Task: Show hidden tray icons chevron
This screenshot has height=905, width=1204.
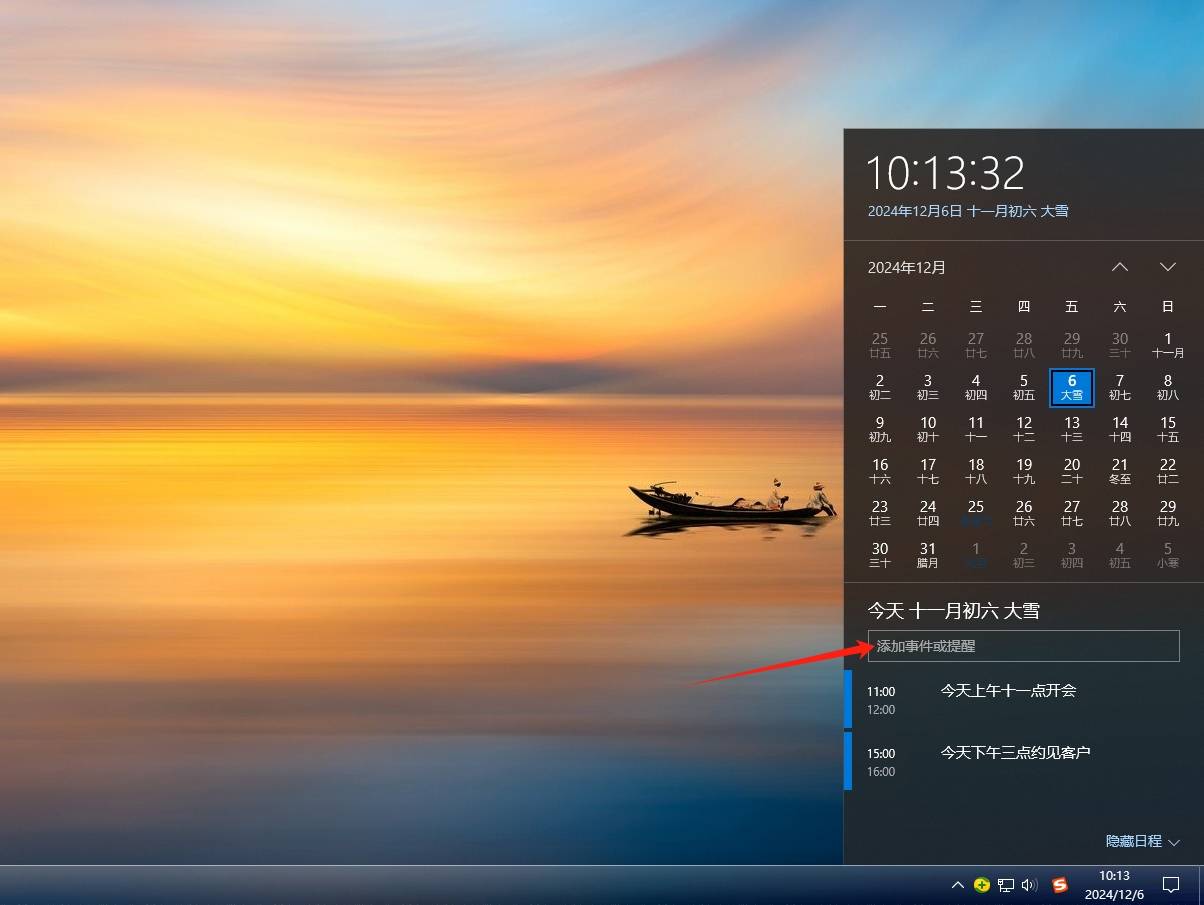Action: 958,885
